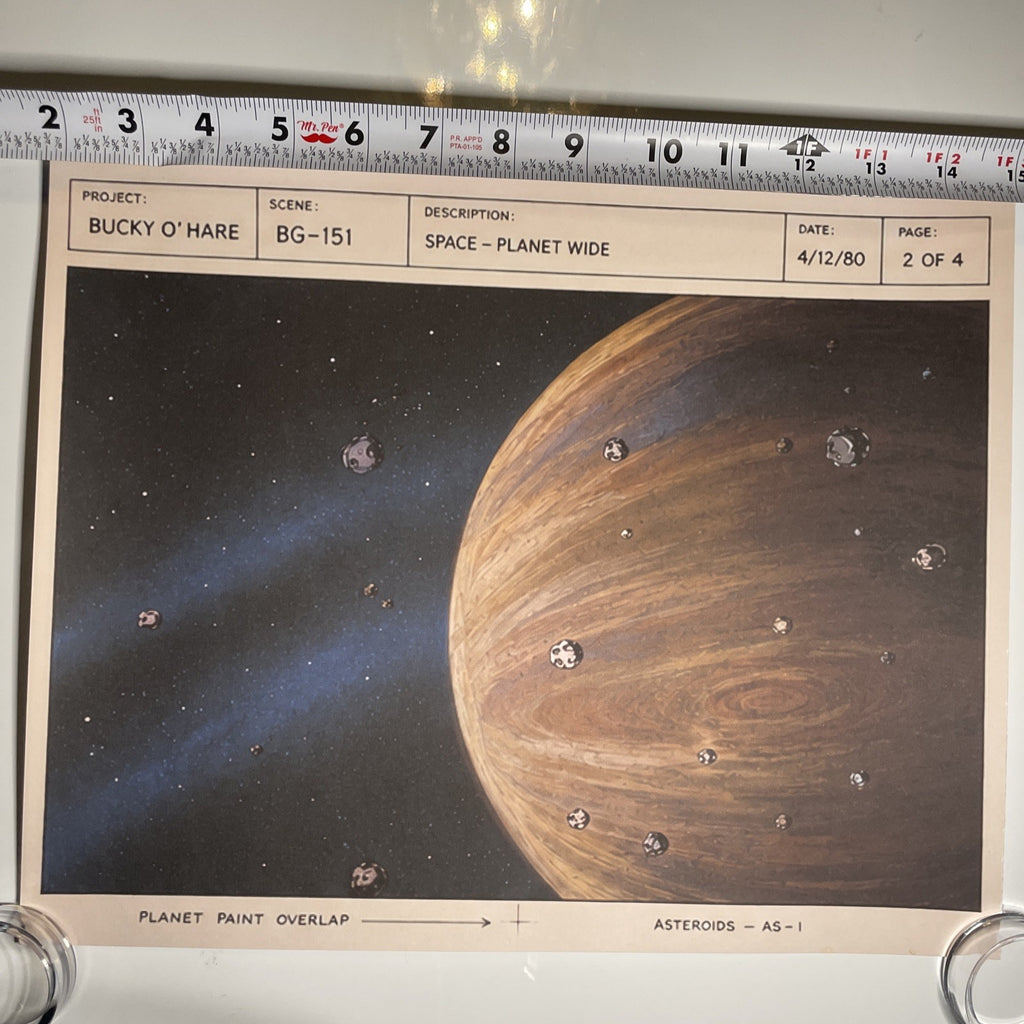
Task: Click the "BG-151" scene number
Action: click(x=314, y=235)
